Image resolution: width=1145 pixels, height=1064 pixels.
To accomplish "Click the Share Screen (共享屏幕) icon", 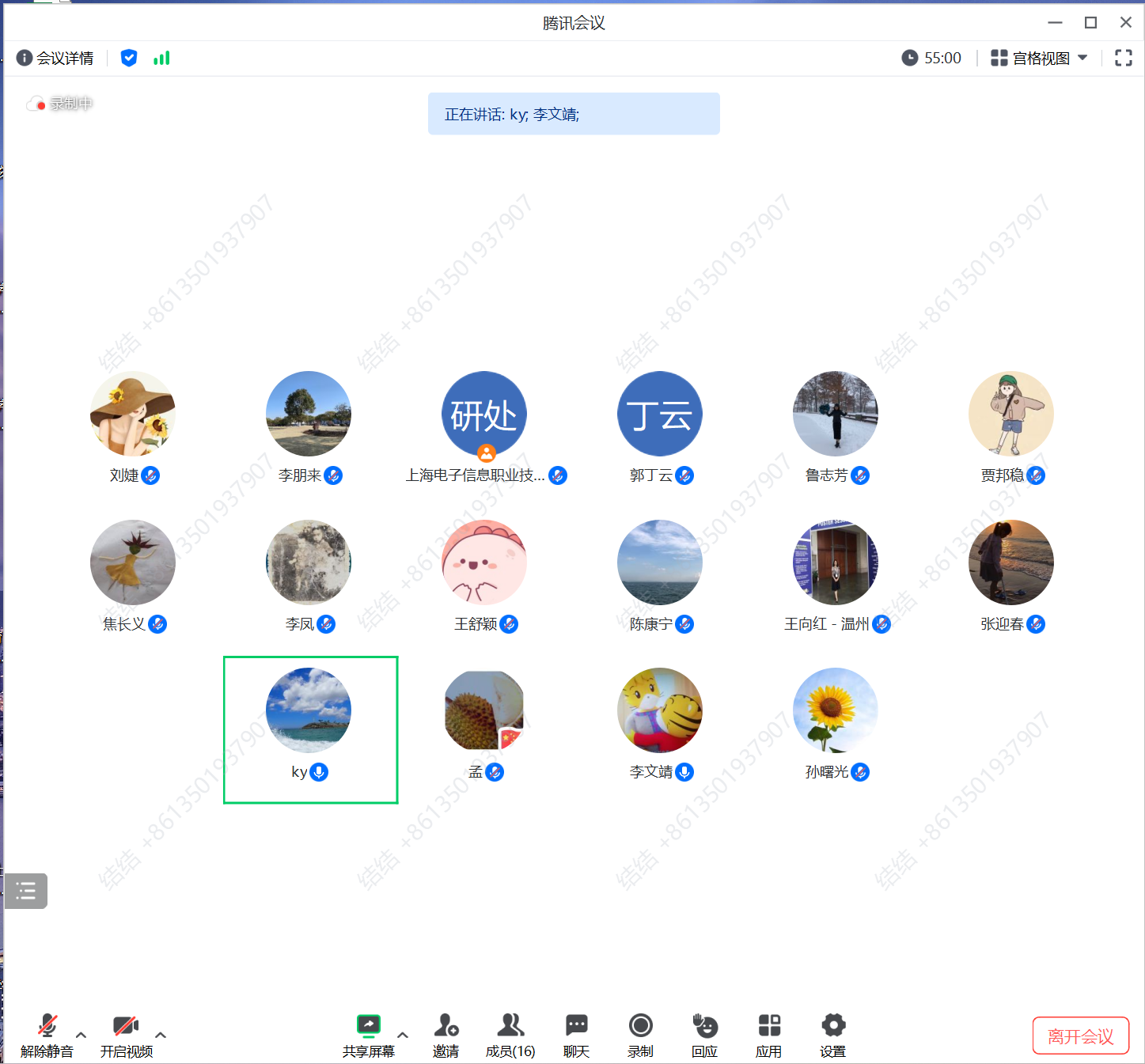I will tap(369, 1027).
